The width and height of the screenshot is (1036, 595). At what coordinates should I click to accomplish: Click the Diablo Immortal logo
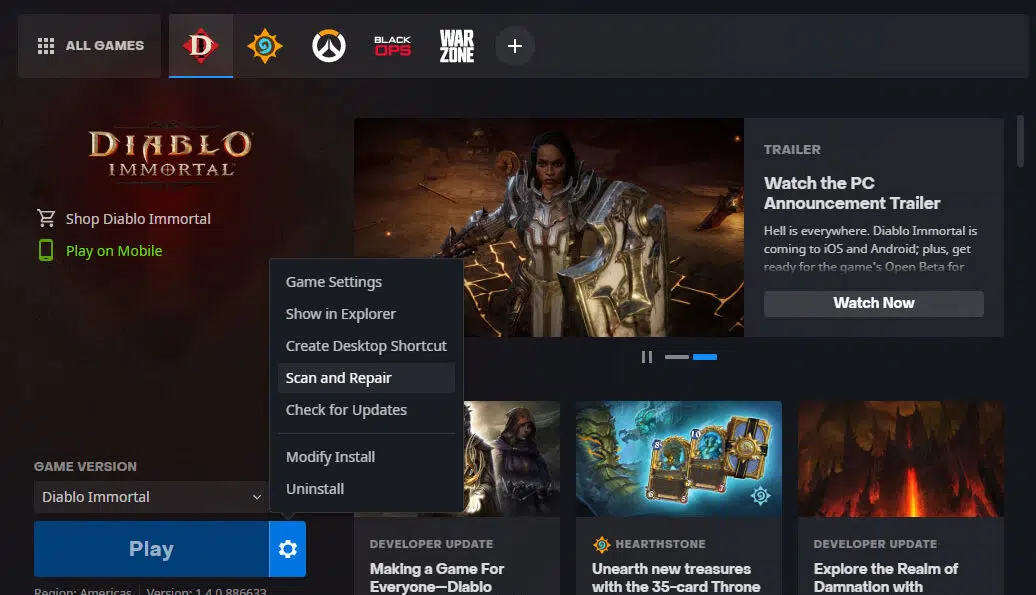[x=170, y=153]
